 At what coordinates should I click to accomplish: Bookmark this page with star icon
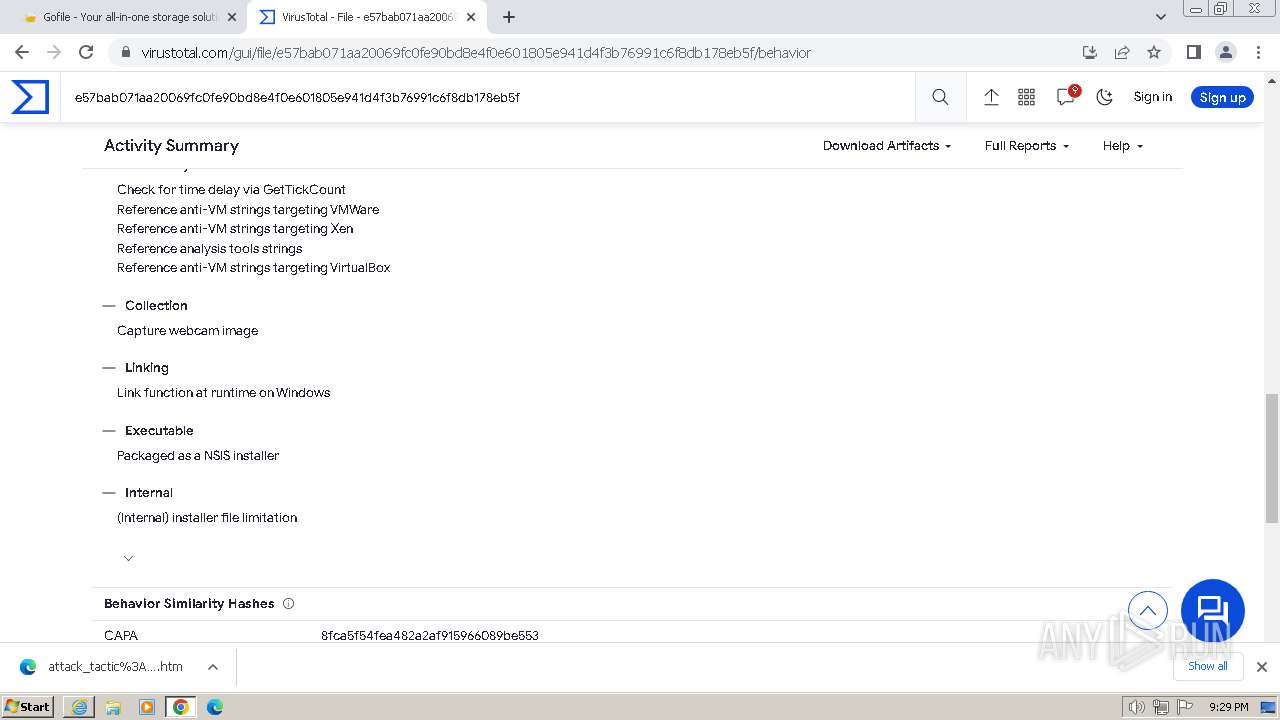click(x=1154, y=52)
